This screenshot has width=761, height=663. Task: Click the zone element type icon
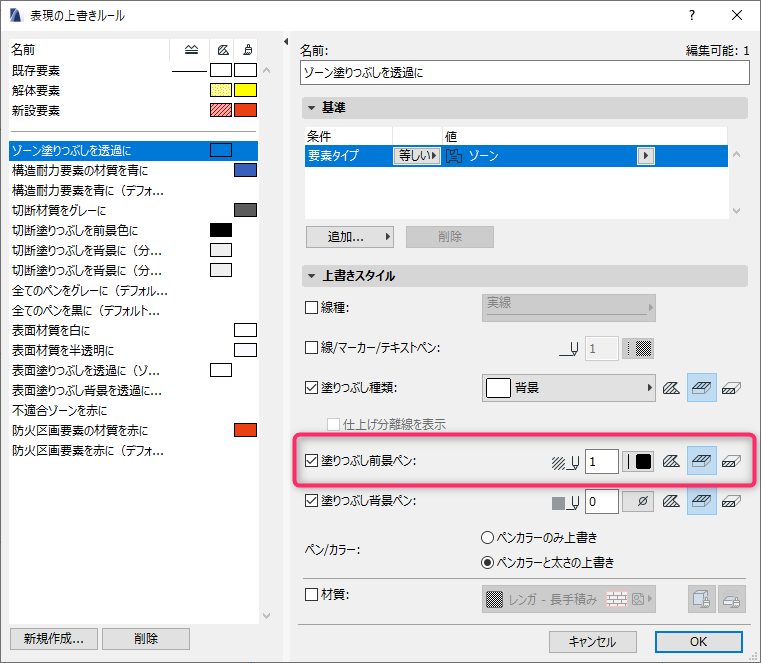coord(454,156)
